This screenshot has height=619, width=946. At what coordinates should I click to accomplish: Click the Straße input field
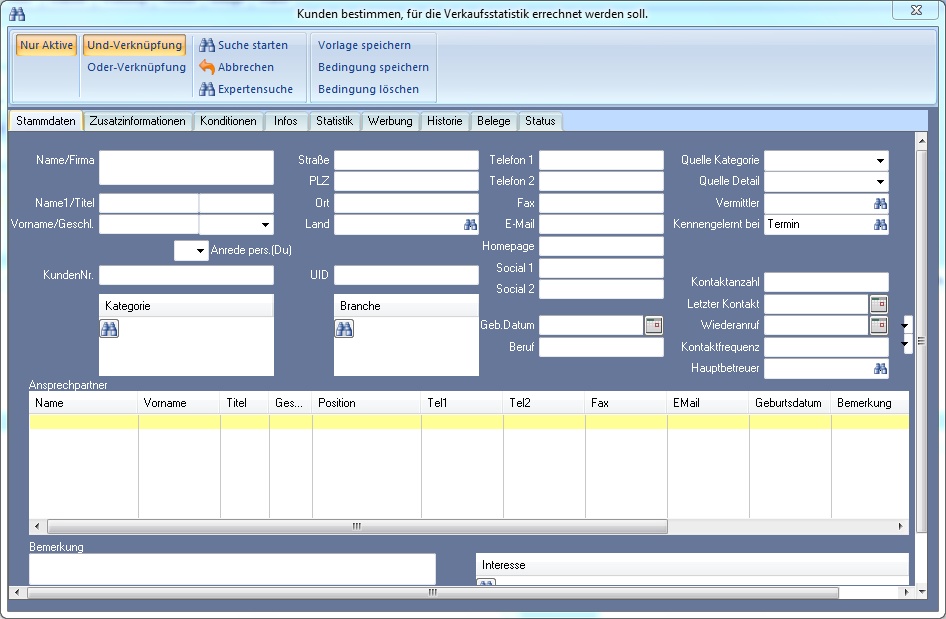[407, 160]
